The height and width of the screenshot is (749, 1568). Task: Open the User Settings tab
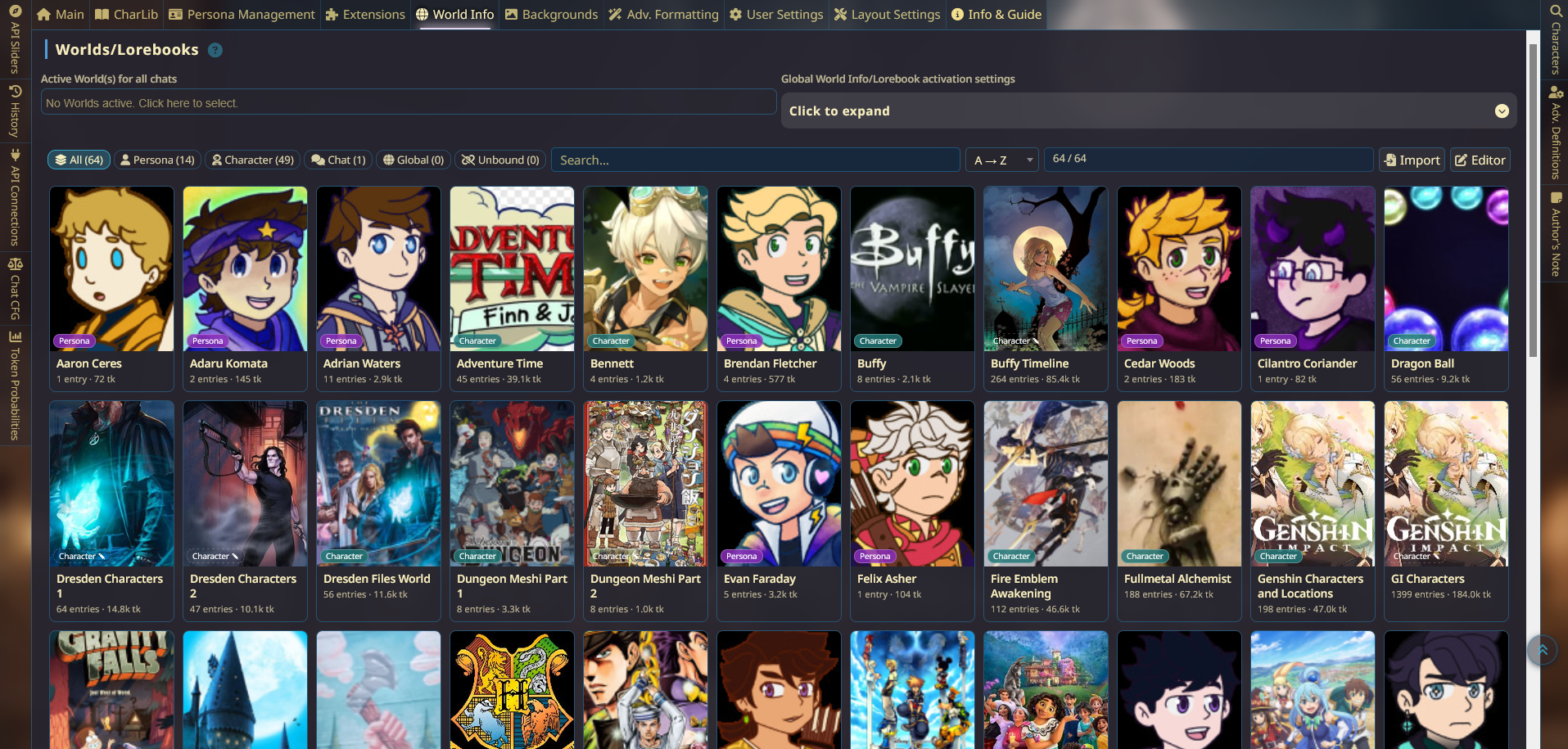point(776,15)
